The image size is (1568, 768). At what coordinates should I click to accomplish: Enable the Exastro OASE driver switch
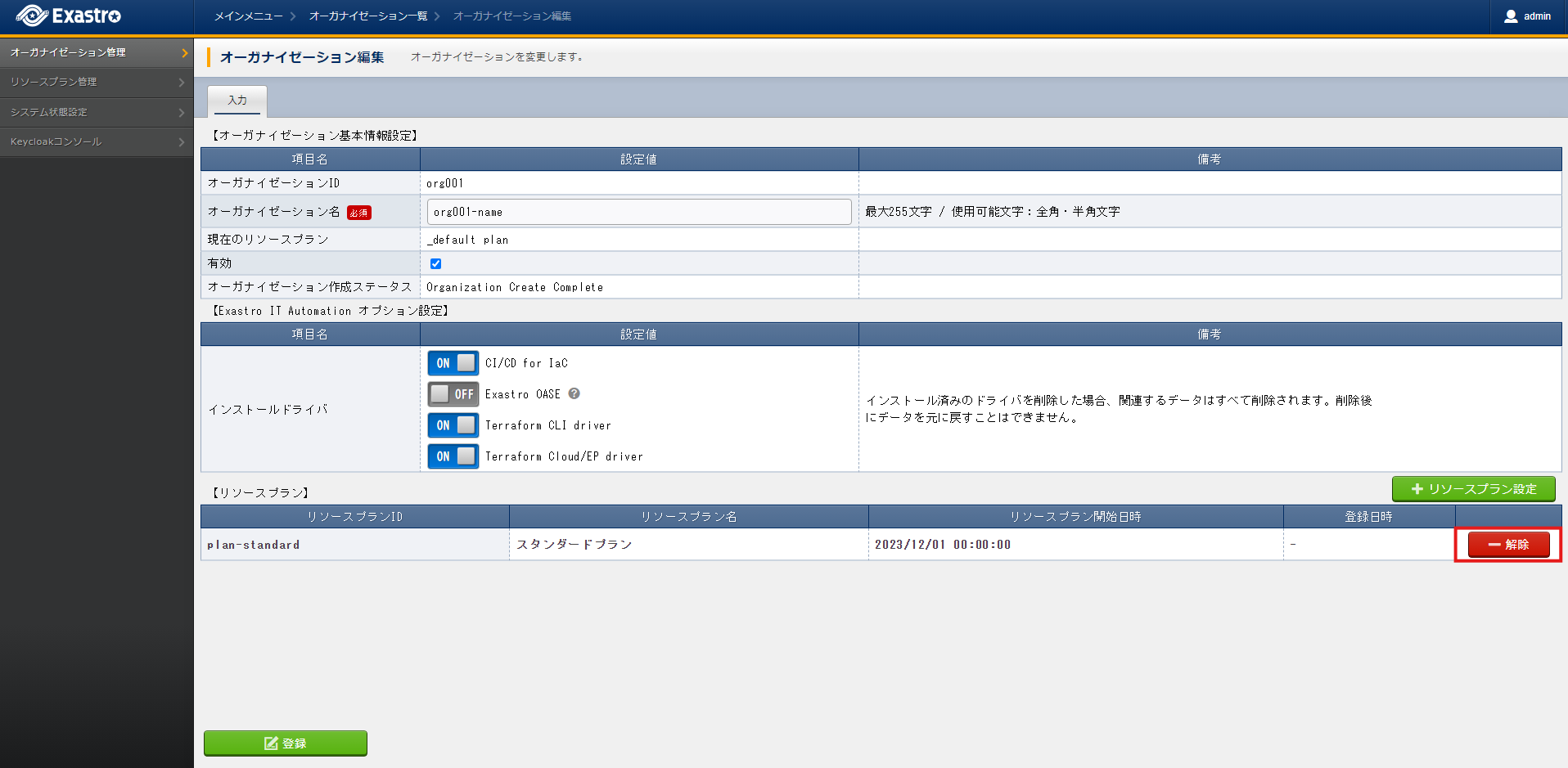453,394
